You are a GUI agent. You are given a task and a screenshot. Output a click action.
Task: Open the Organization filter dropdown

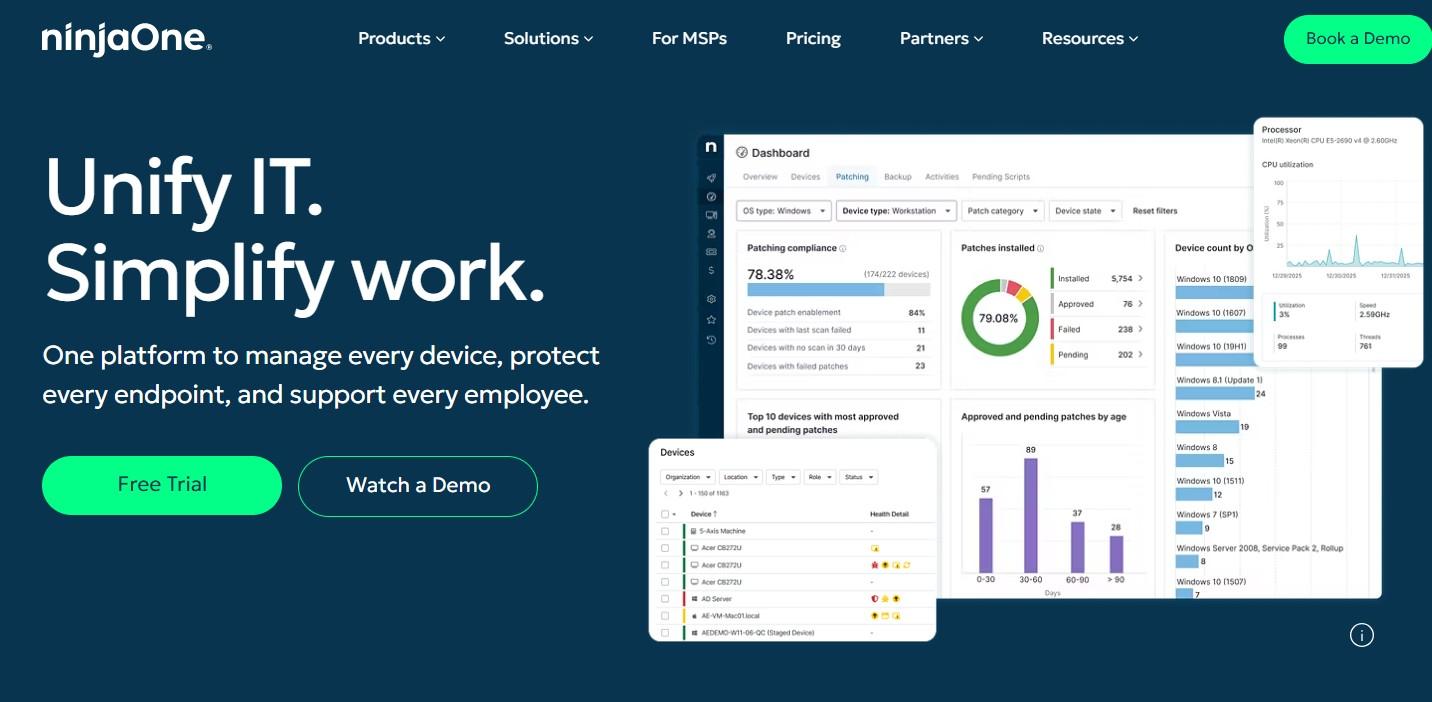(688, 477)
